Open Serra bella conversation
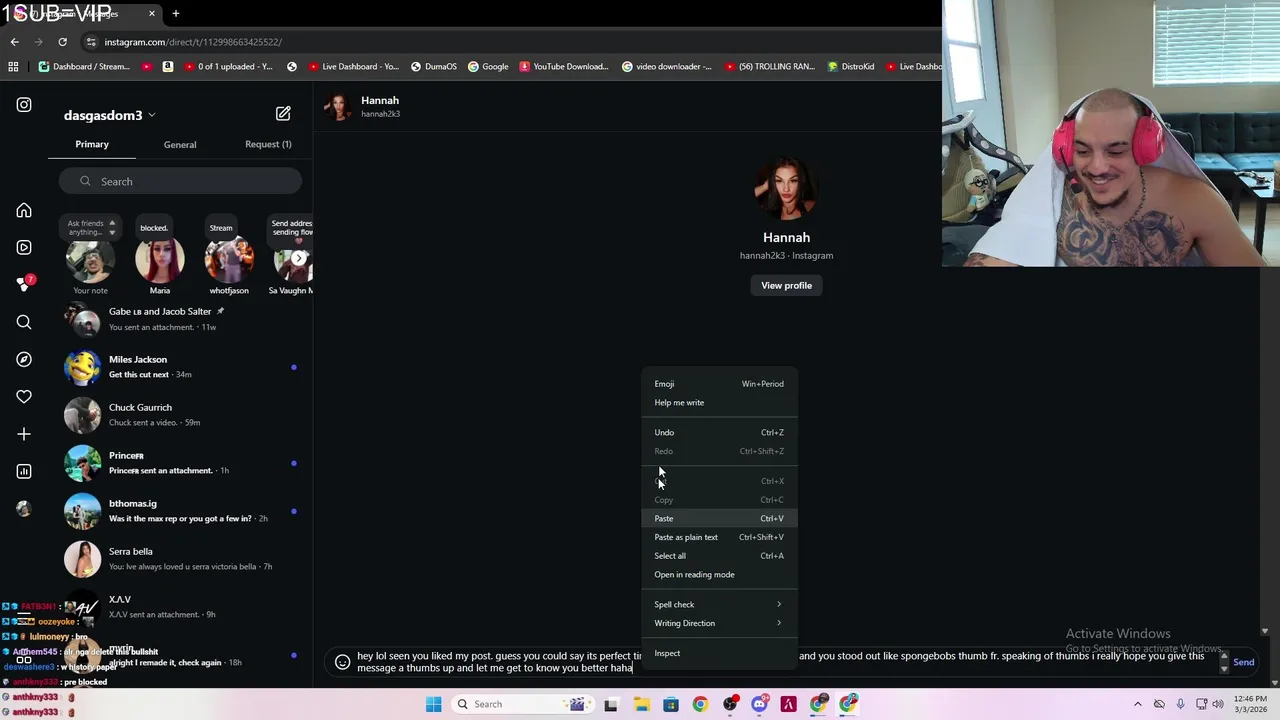1280x720 pixels. 180,559
